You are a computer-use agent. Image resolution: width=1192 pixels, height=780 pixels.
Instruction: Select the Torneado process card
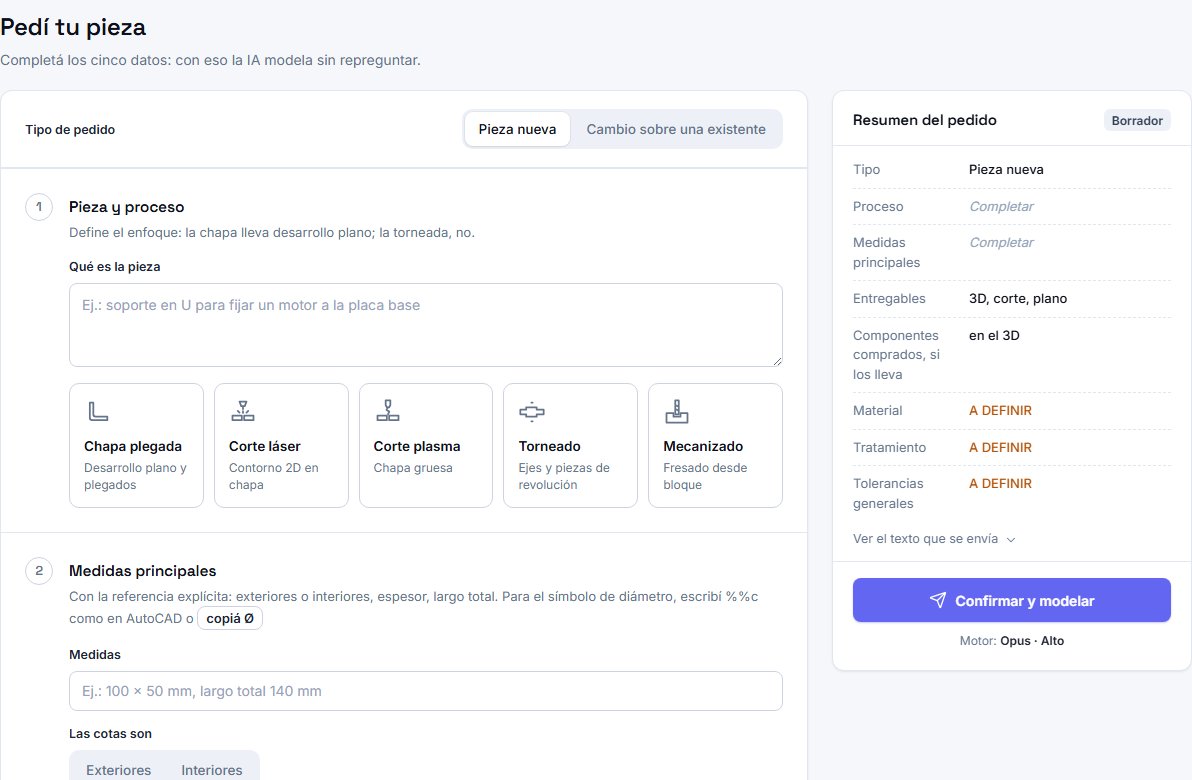(570, 445)
